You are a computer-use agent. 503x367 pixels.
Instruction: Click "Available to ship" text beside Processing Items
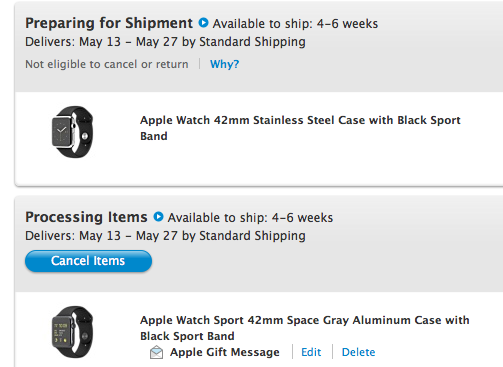click(x=250, y=218)
